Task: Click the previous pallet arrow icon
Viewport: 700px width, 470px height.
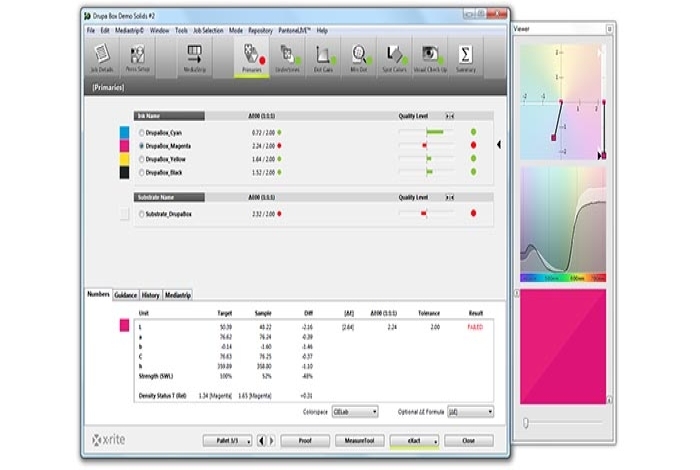Action: point(262,441)
